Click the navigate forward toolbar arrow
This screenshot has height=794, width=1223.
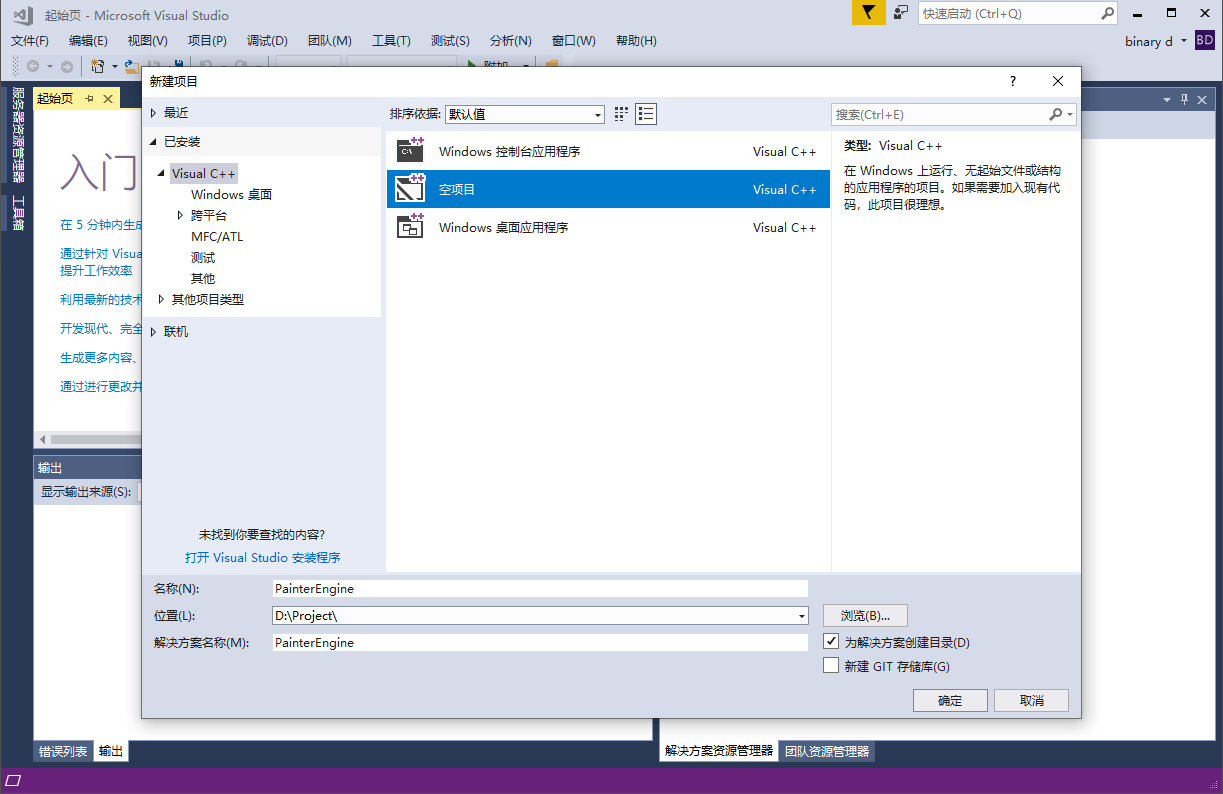[66, 66]
